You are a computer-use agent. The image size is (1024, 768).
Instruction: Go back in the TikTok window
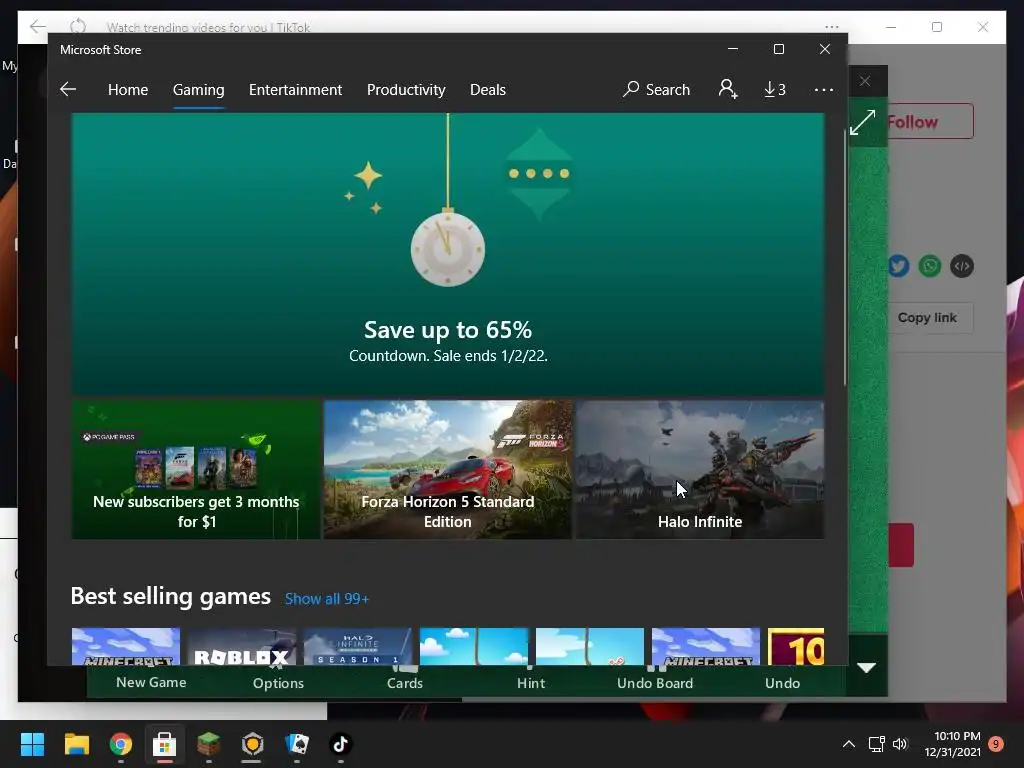click(38, 26)
